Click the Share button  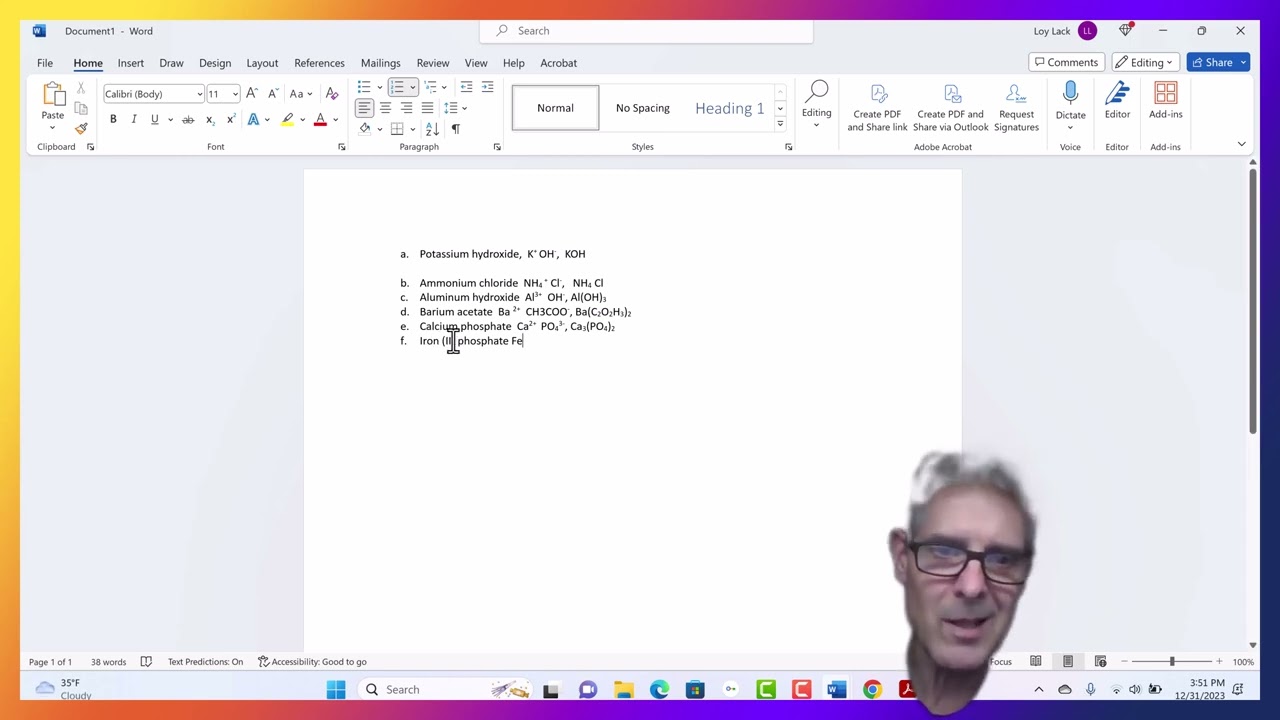click(x=1211, y=62)
